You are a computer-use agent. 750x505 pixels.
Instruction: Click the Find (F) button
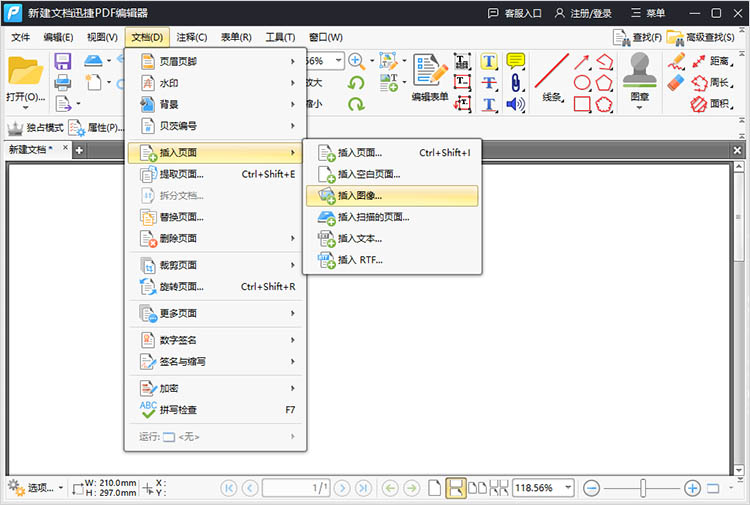pyautogui.click(x=638, y=37)
